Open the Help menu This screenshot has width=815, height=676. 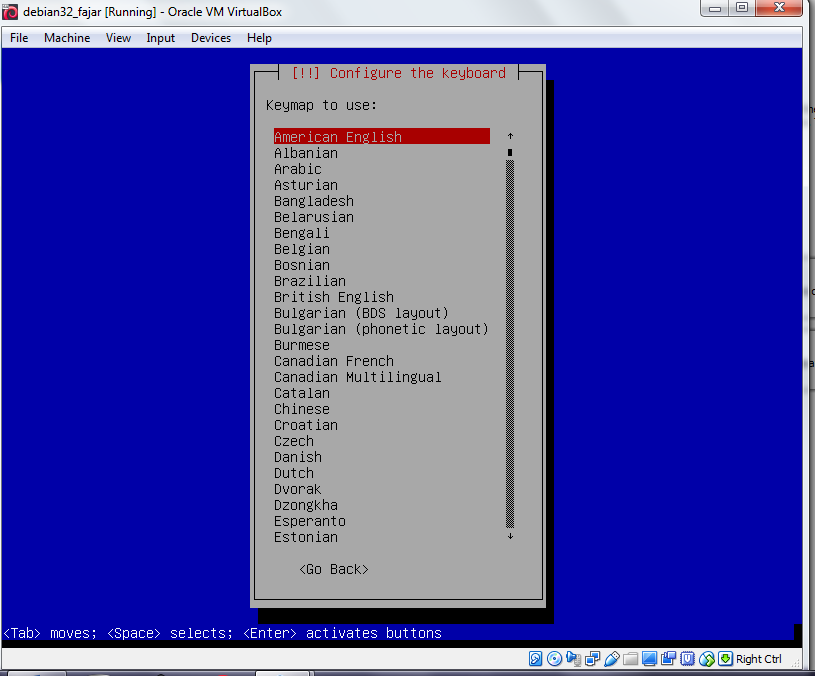tap(259, 38)
